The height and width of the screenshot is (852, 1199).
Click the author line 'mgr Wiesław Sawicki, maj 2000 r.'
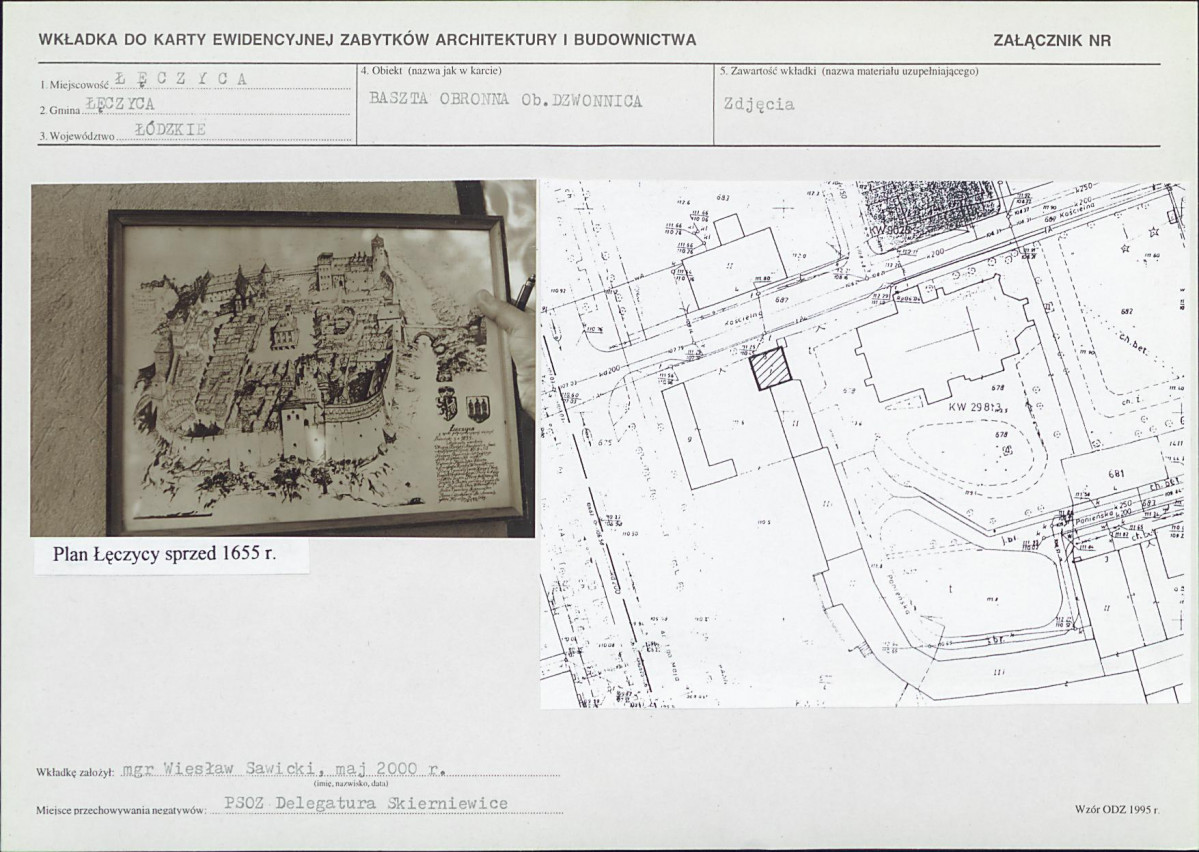click(x=284, y=769)
